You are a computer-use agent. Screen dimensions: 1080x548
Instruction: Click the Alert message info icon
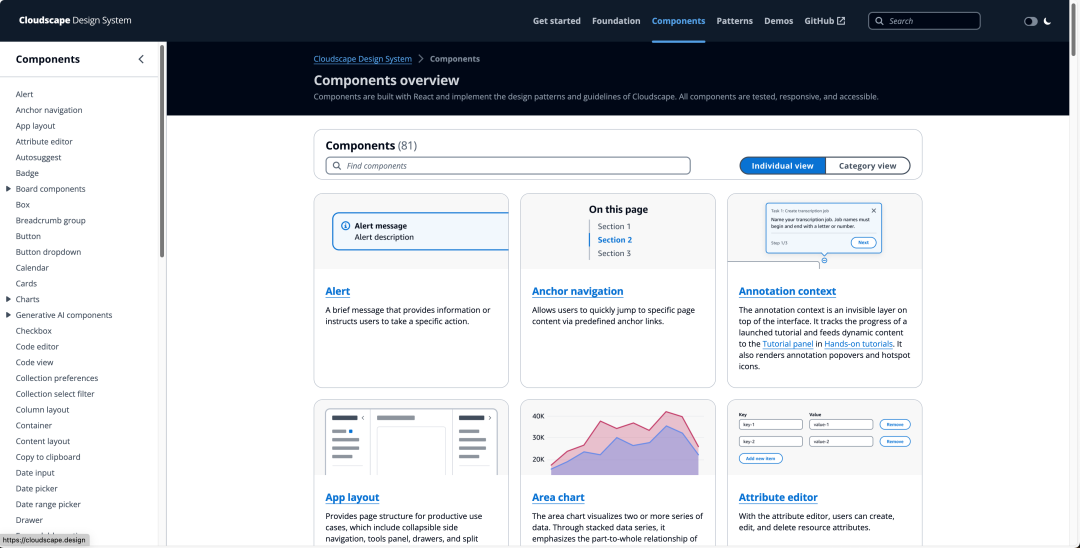pos(345,226)
